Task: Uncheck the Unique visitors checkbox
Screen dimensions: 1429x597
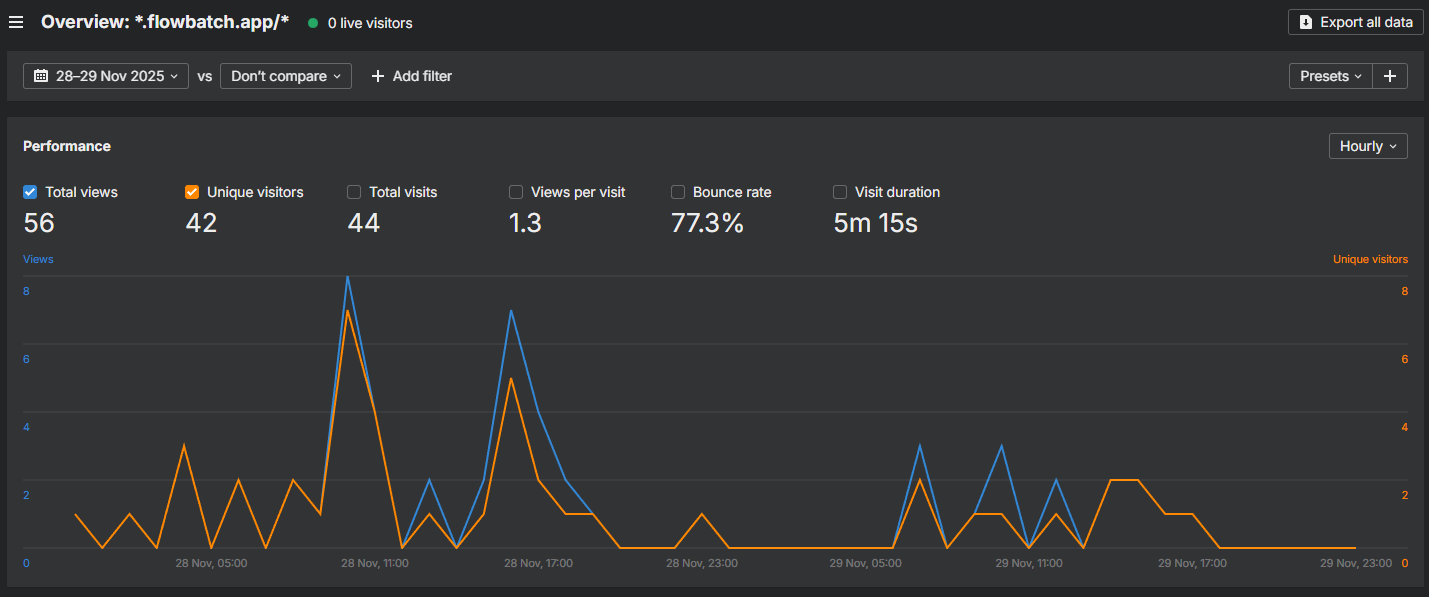Action: coord(192,192)
